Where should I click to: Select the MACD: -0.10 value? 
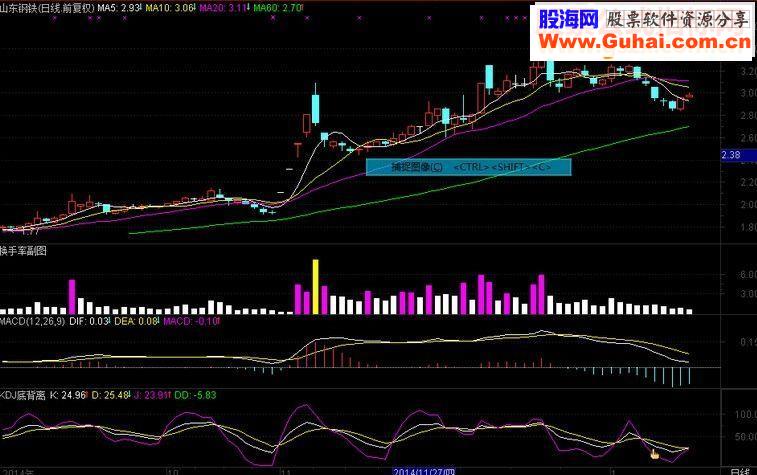(192, 321)
